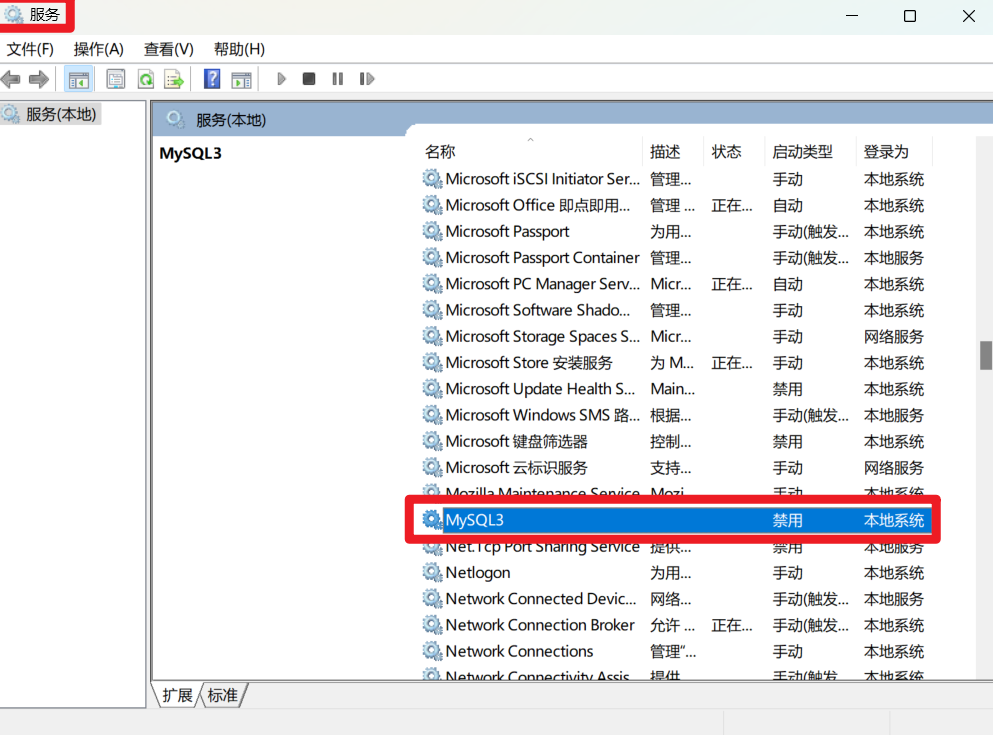The height and width of the screenshot is (735, 993).
Task: Open the 操作(A) menu
Action: (98, 49)
